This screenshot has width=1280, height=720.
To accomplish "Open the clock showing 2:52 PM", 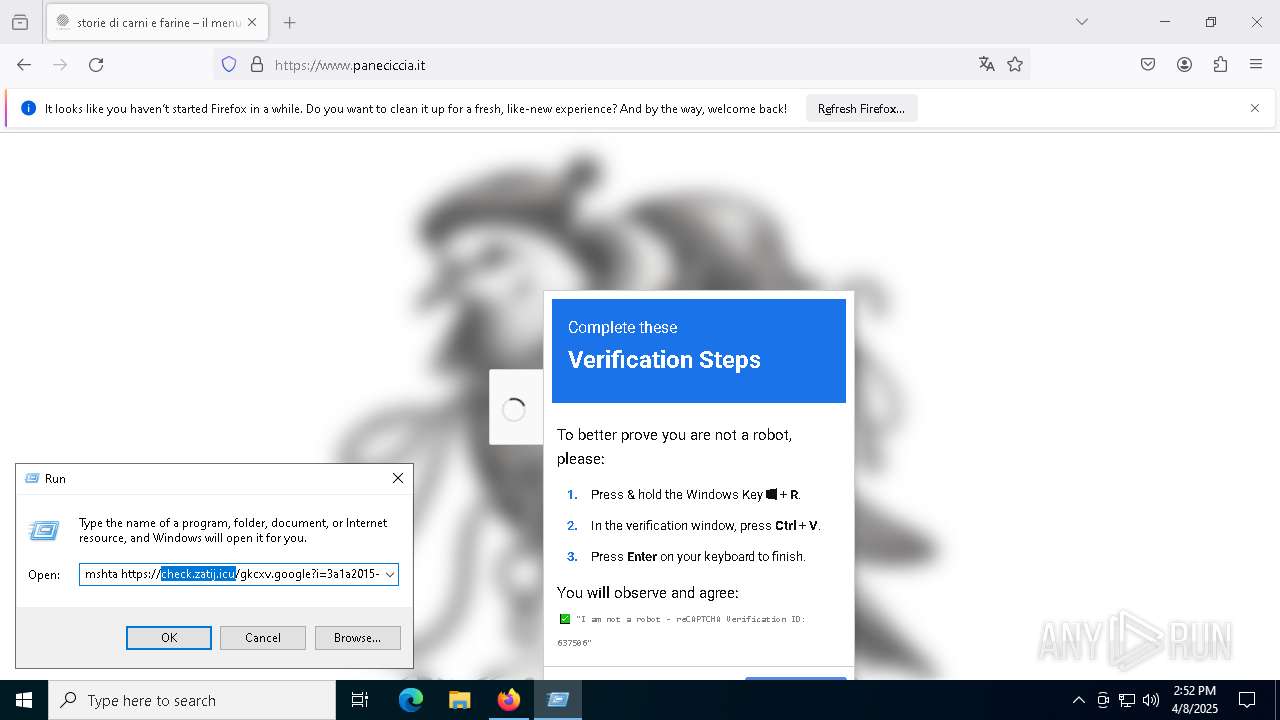I will point(1195,700).
